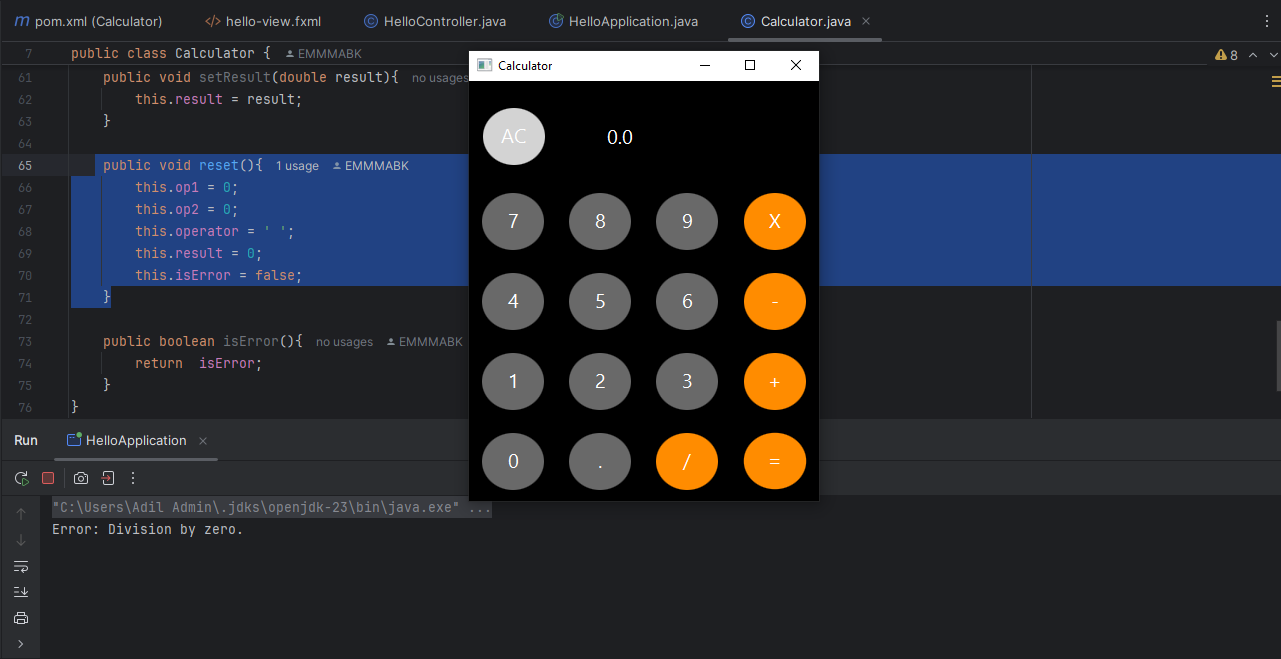
Task: Click scroll to end of console icon
Action: (x=21, y=592)
